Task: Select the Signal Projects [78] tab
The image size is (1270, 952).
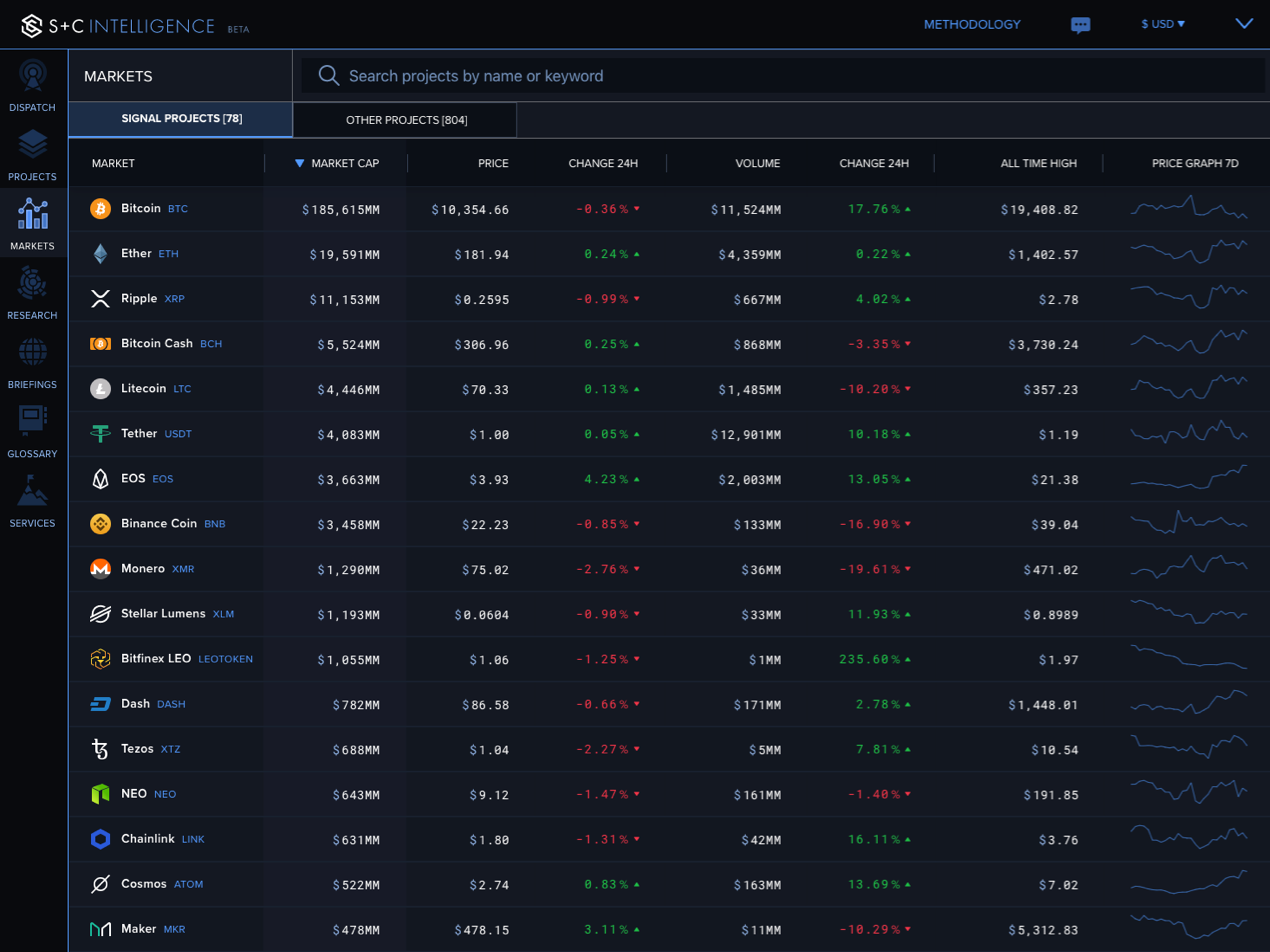Action: tap(181, 119)
